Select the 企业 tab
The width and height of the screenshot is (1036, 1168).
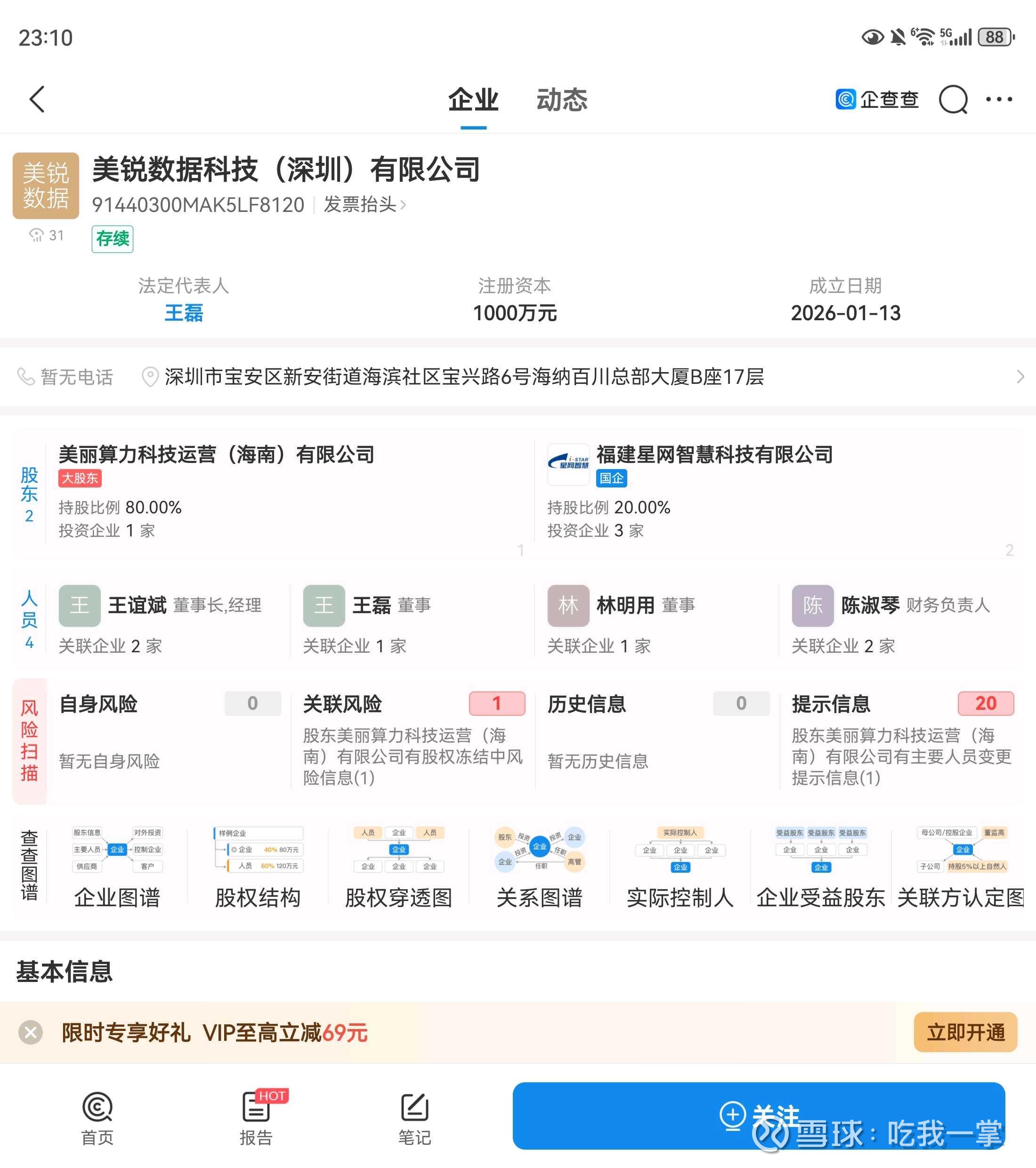473,100
